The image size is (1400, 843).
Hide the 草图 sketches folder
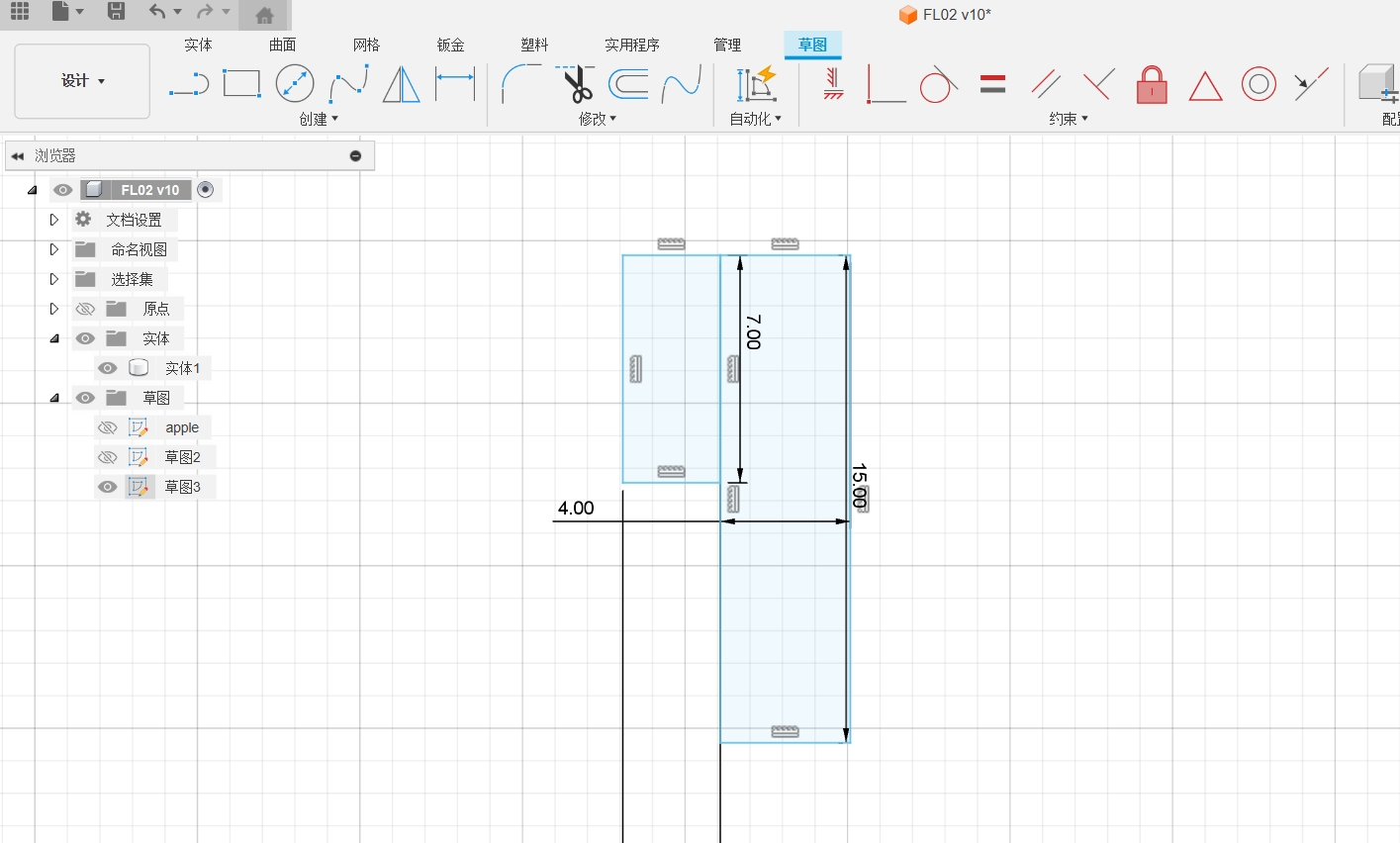click(85, 398)
